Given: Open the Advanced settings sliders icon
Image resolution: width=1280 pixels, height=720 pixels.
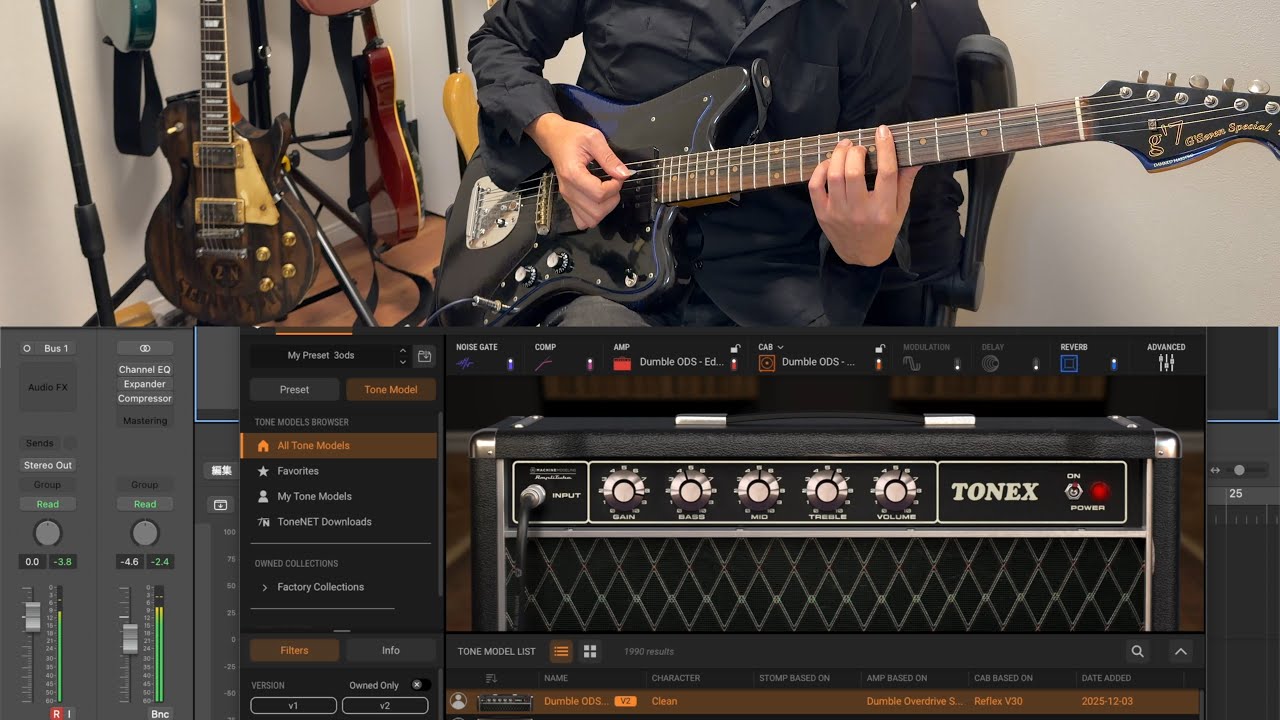Looking at the screenshot, I should tap(1166, 364).
